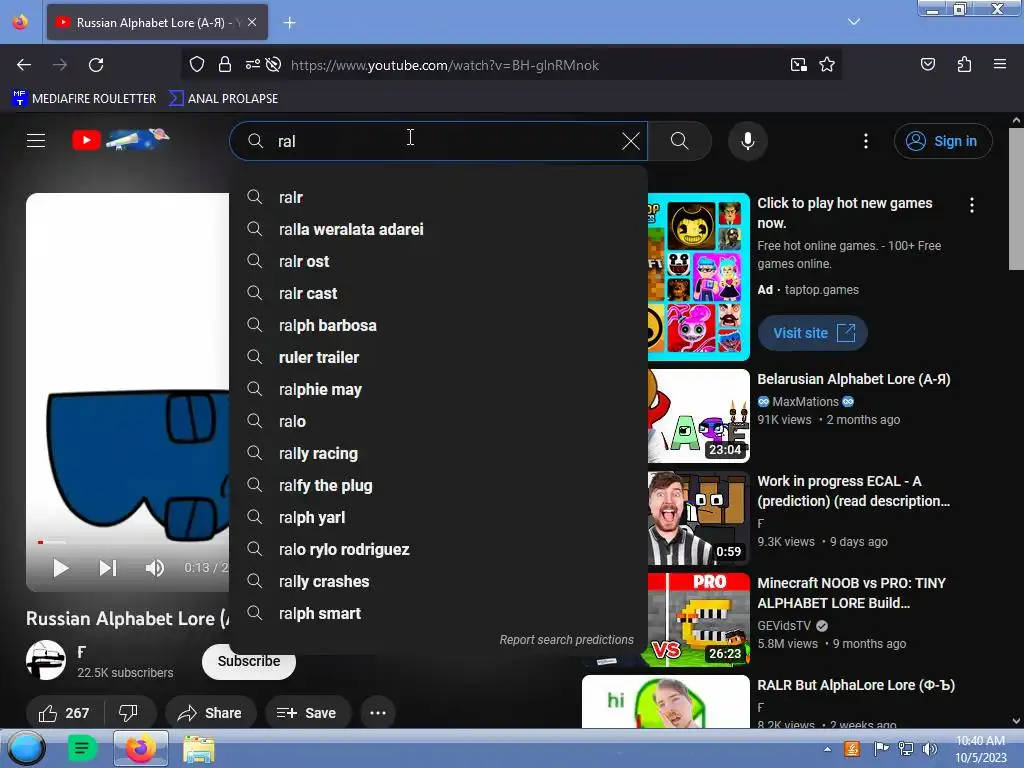
Task: Open picture-in-picture icon in address bar
Action: 798,65
